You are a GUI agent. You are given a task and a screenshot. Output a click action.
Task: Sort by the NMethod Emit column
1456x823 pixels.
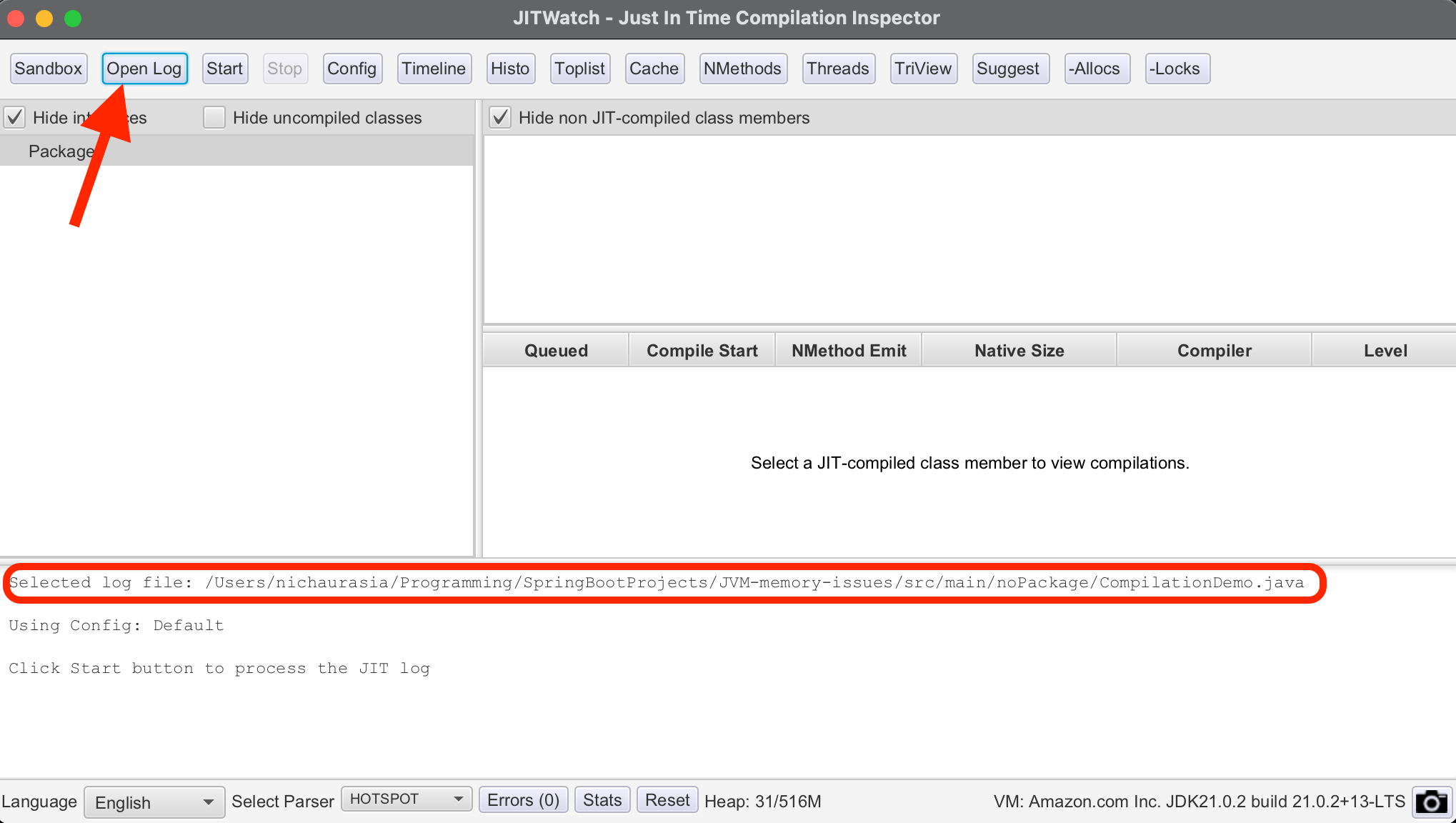click(x=849, y=350)
